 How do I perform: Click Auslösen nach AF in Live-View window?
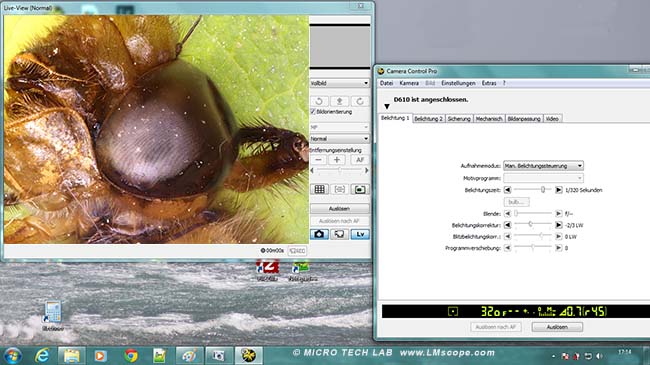(340, 221)
